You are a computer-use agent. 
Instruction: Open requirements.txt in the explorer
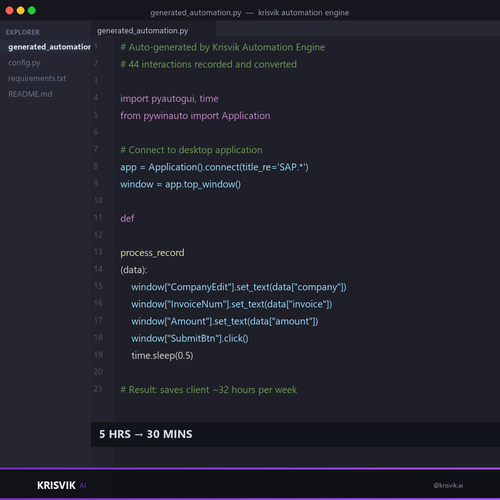click(37, 78)
